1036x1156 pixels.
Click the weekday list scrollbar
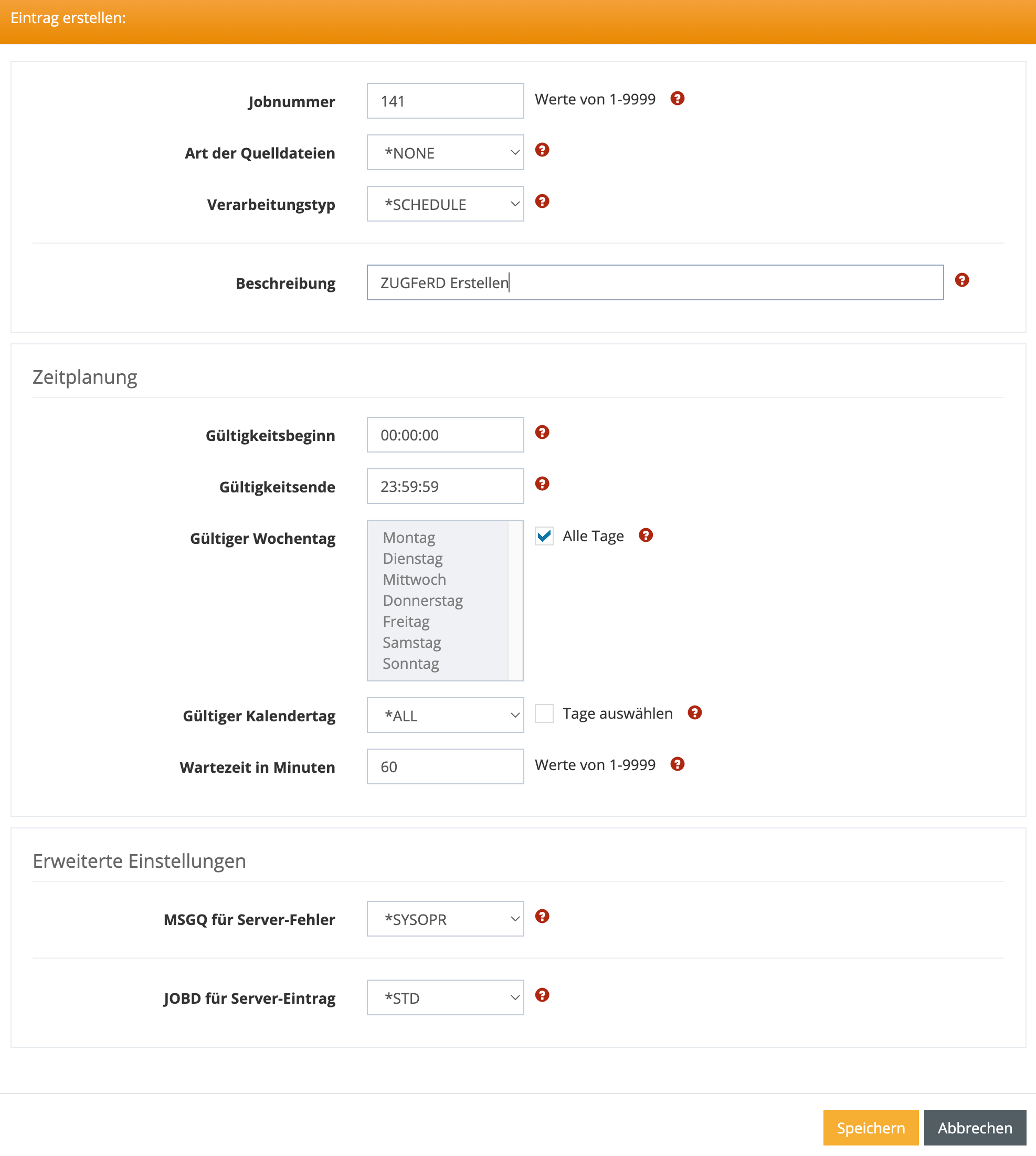pos(515,600)
